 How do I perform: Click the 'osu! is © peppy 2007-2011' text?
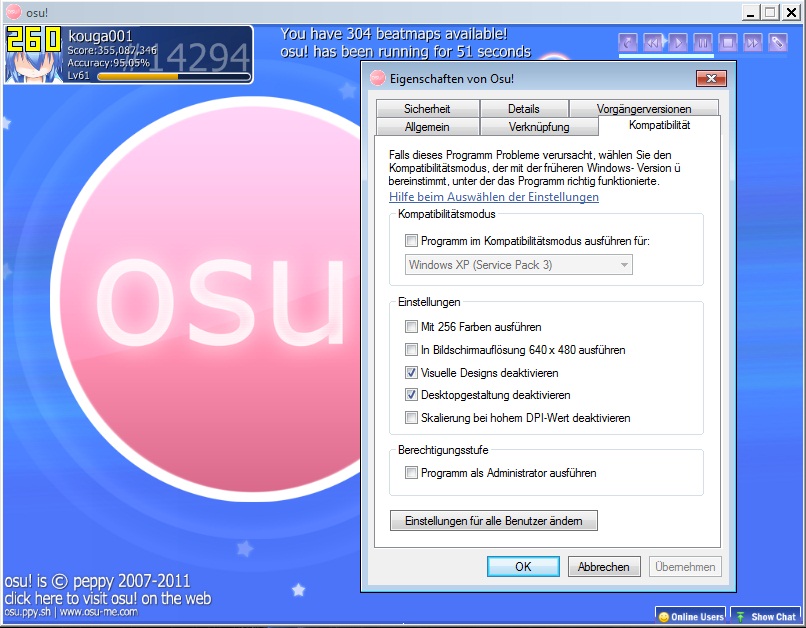click(x=98, y=581)
